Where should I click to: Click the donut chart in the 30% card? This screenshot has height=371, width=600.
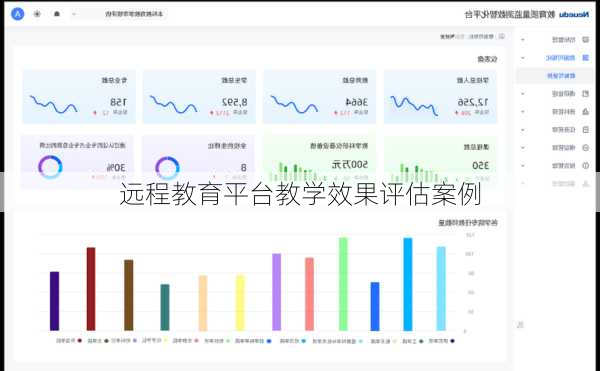coord(50,167)
